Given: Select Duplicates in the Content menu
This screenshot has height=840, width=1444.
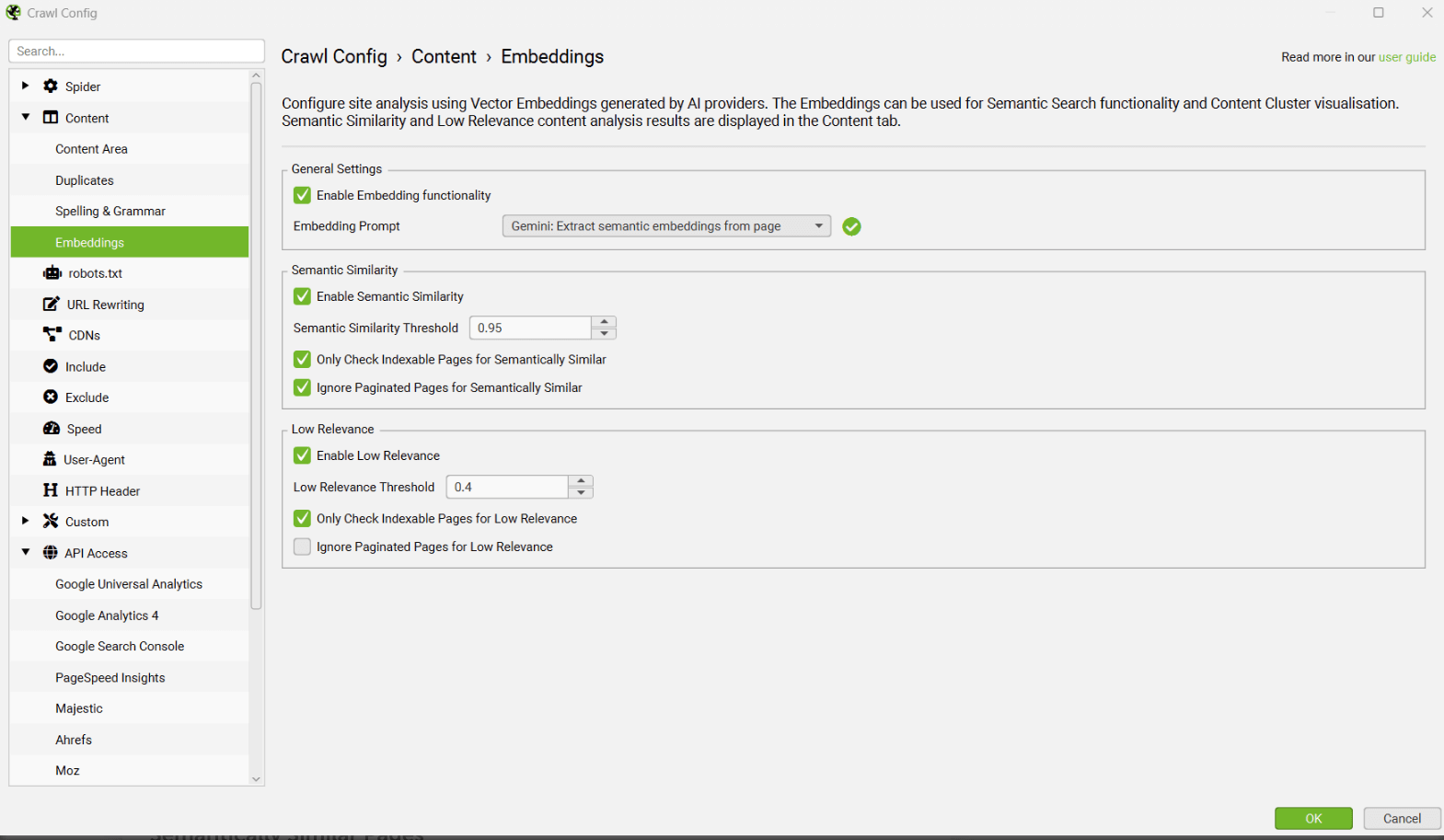Looking at the screenshot, I should [x=85, y=180].
